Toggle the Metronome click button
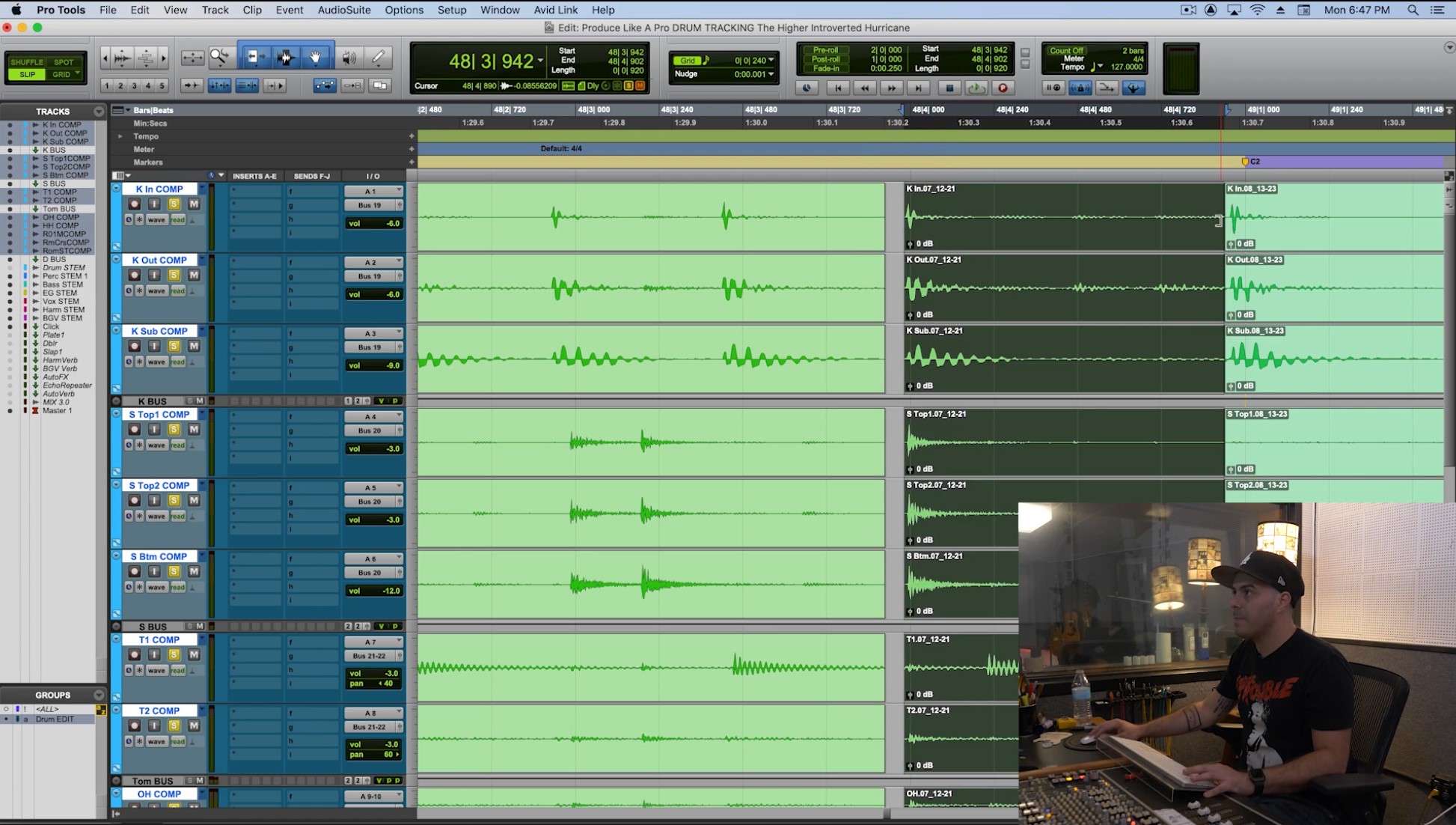The width and height of the screenshot is (1456, 825). coord(1080,88)
